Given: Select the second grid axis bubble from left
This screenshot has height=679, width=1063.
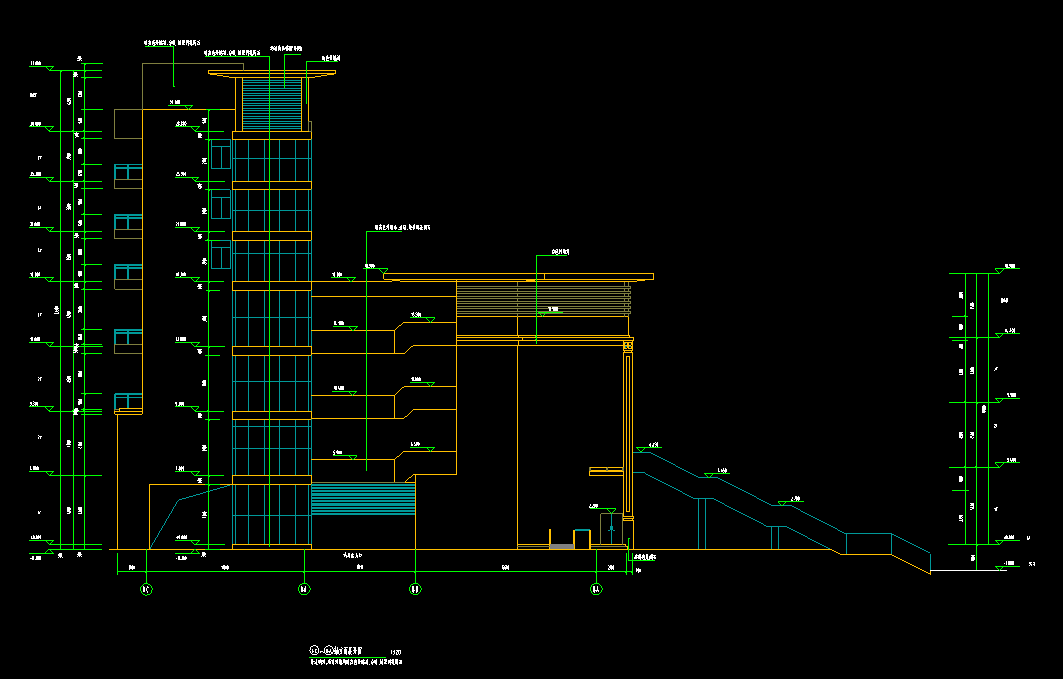Looking at the screenshot, I should [304, 589].
